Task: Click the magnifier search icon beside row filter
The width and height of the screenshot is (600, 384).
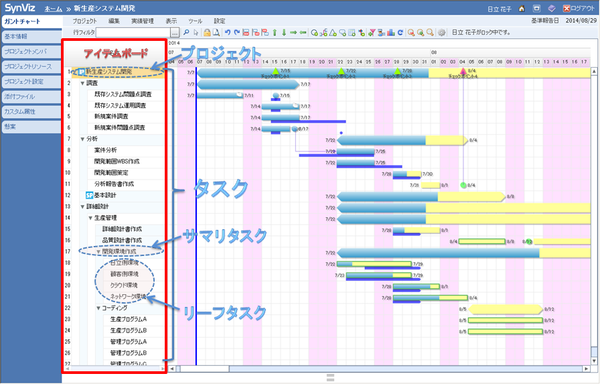Action: click(186, 33)
